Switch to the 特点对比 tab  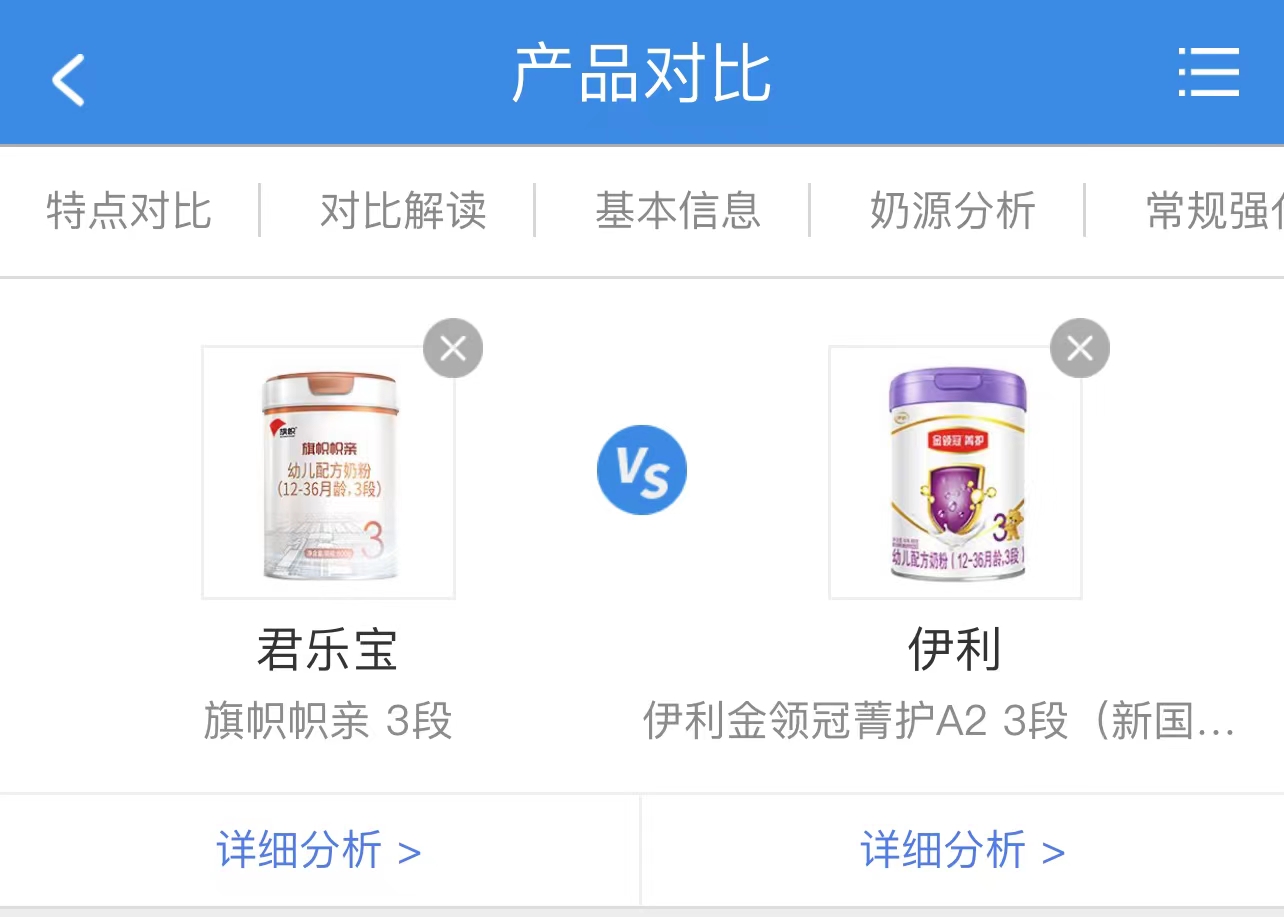[x=129, y=211]
